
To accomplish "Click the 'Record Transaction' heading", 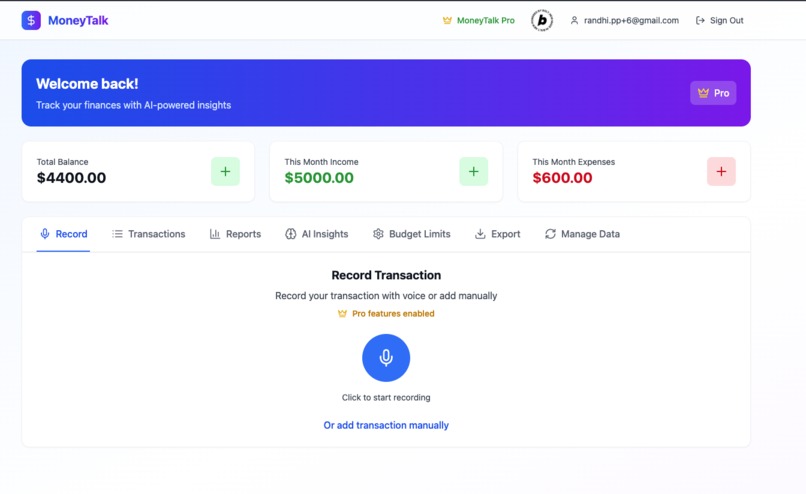I will click(386, 275).
